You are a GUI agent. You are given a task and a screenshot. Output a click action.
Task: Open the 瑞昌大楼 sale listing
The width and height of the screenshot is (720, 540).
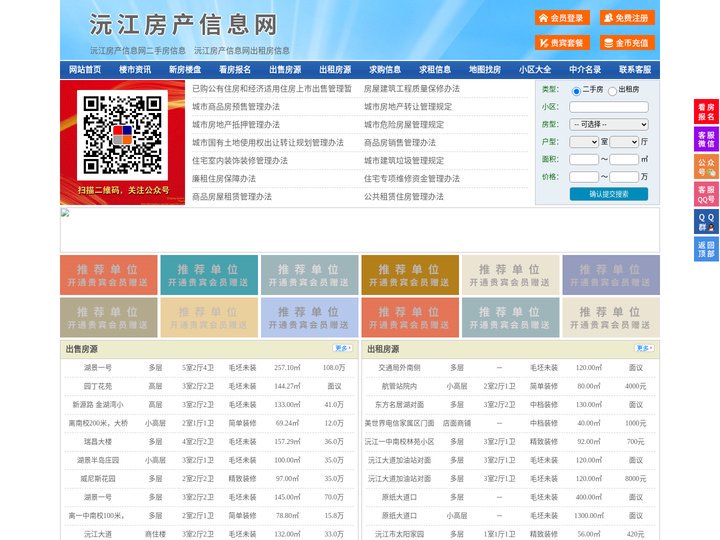click(98, 441)
